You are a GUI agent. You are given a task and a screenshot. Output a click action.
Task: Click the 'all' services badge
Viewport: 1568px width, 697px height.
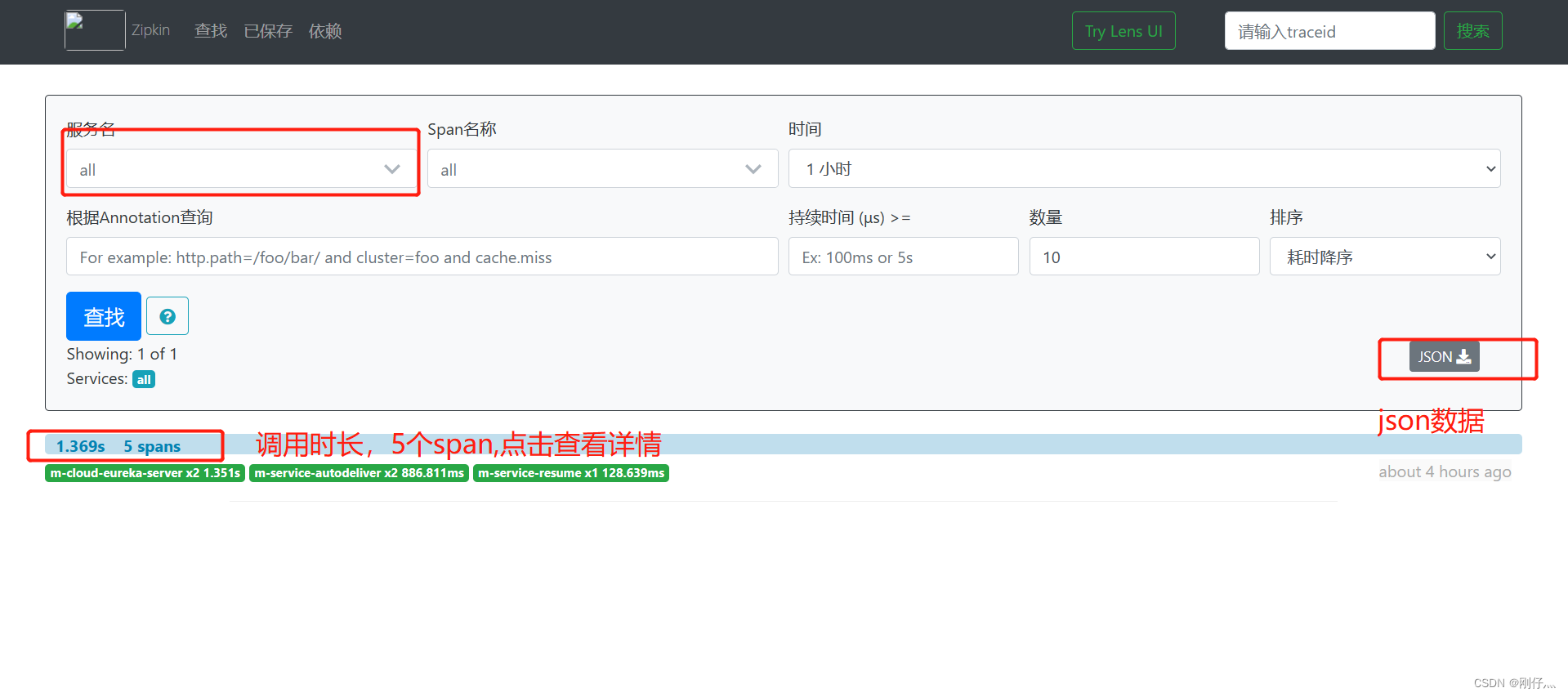(x=144, y=379)
